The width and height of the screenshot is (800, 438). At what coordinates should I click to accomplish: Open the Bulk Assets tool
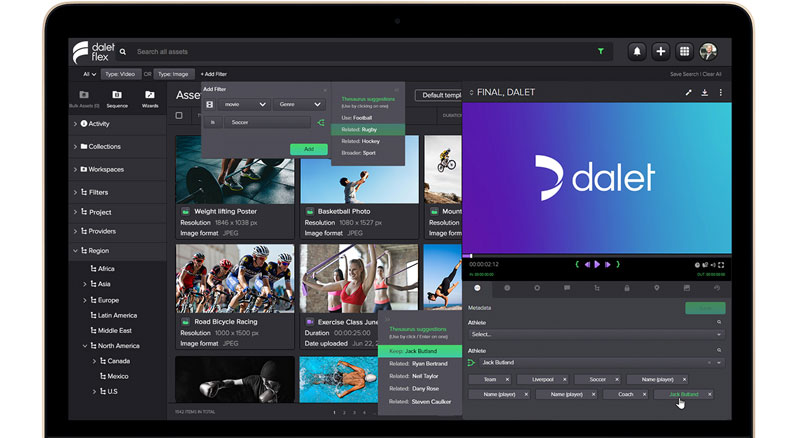(x=84, y=99)
